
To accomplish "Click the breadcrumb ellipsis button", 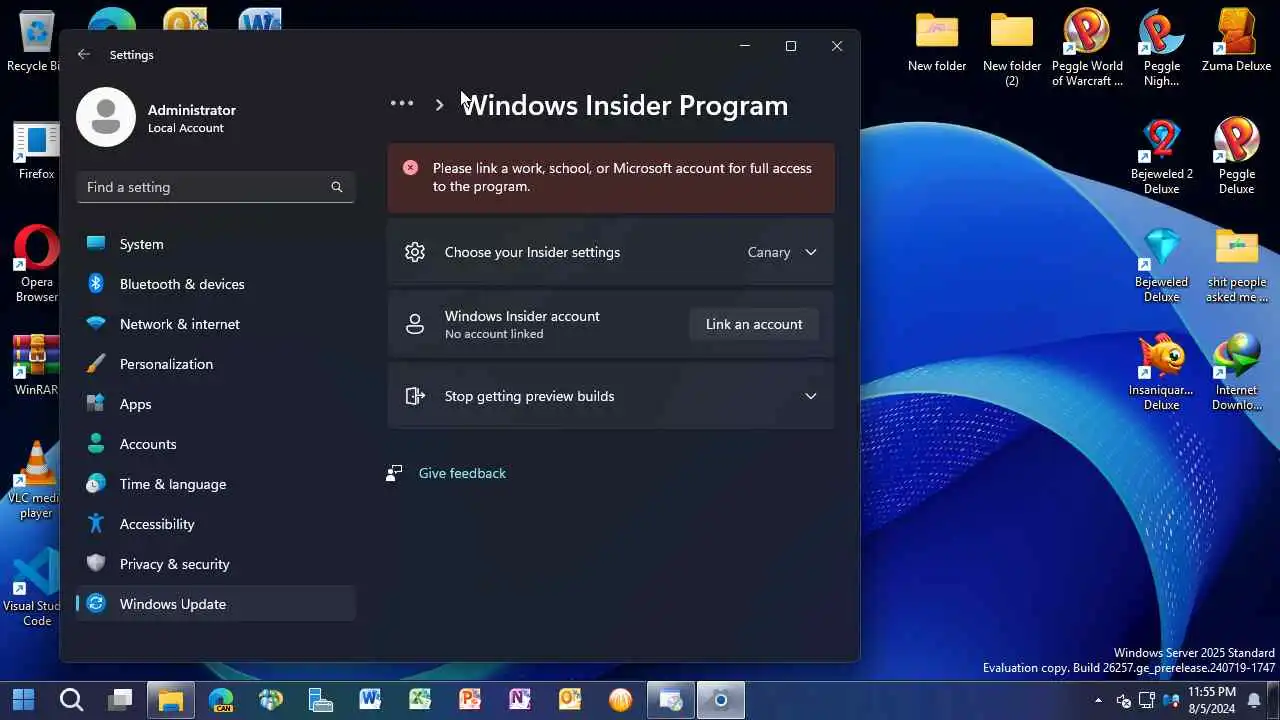I will coord(402,104).
